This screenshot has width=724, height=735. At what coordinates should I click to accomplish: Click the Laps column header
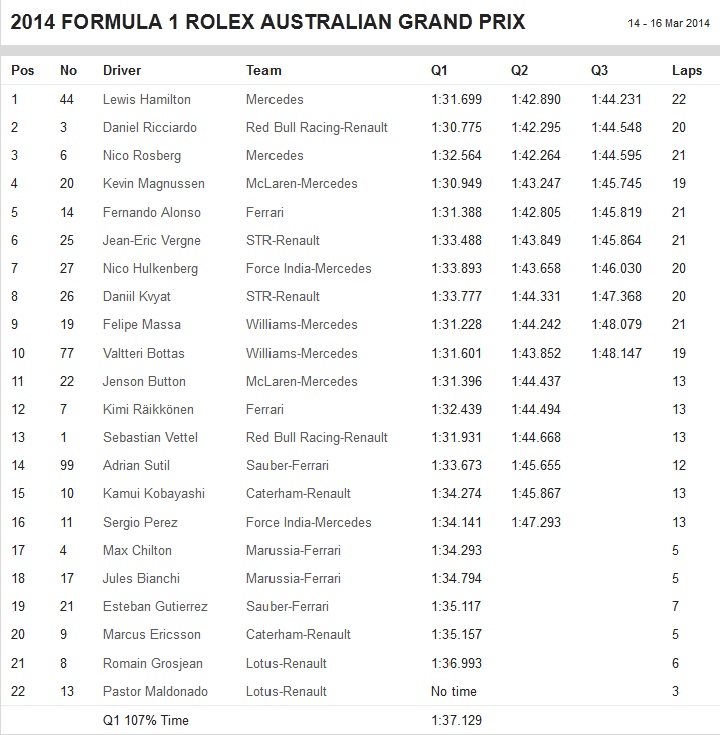pos(687,71)
